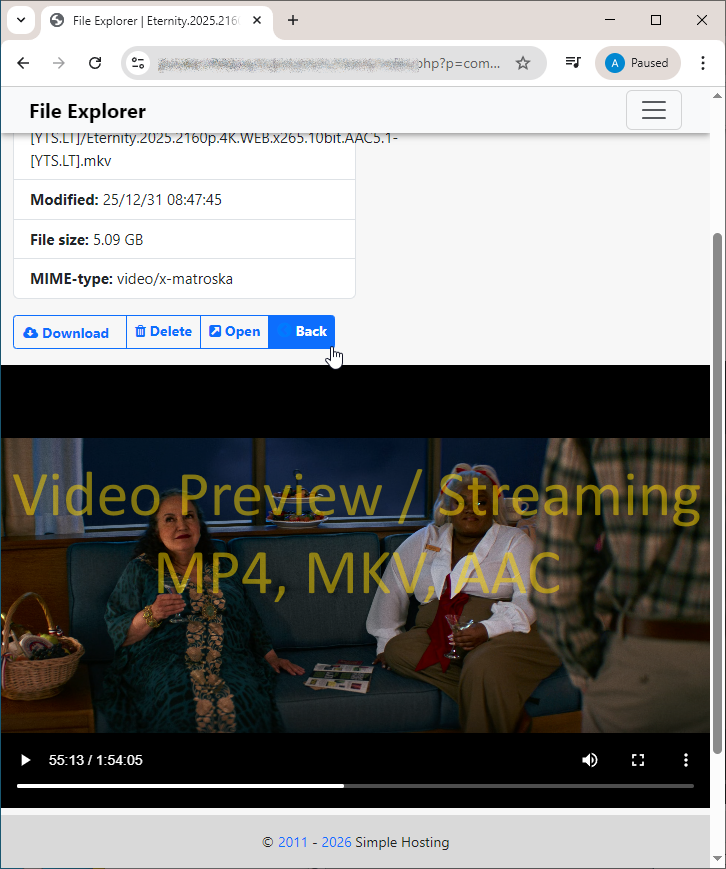Viewport: 726px width, 869px height.
Task: Close the File Explorer tab
Action: click(x=257, y=21)
